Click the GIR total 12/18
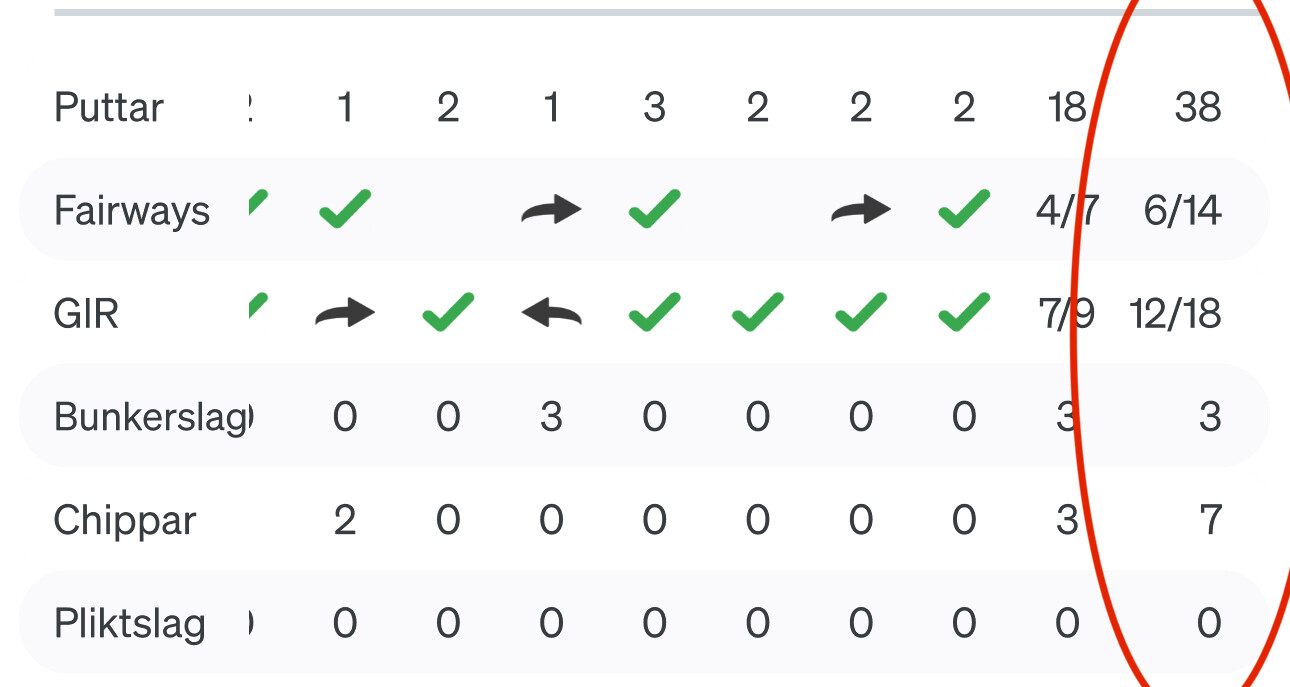 click(x=1176, y=314)
